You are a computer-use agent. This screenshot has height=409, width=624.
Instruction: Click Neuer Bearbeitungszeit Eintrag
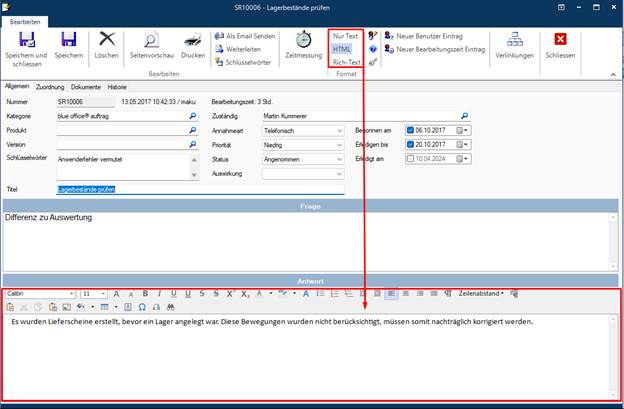point(435,49)
